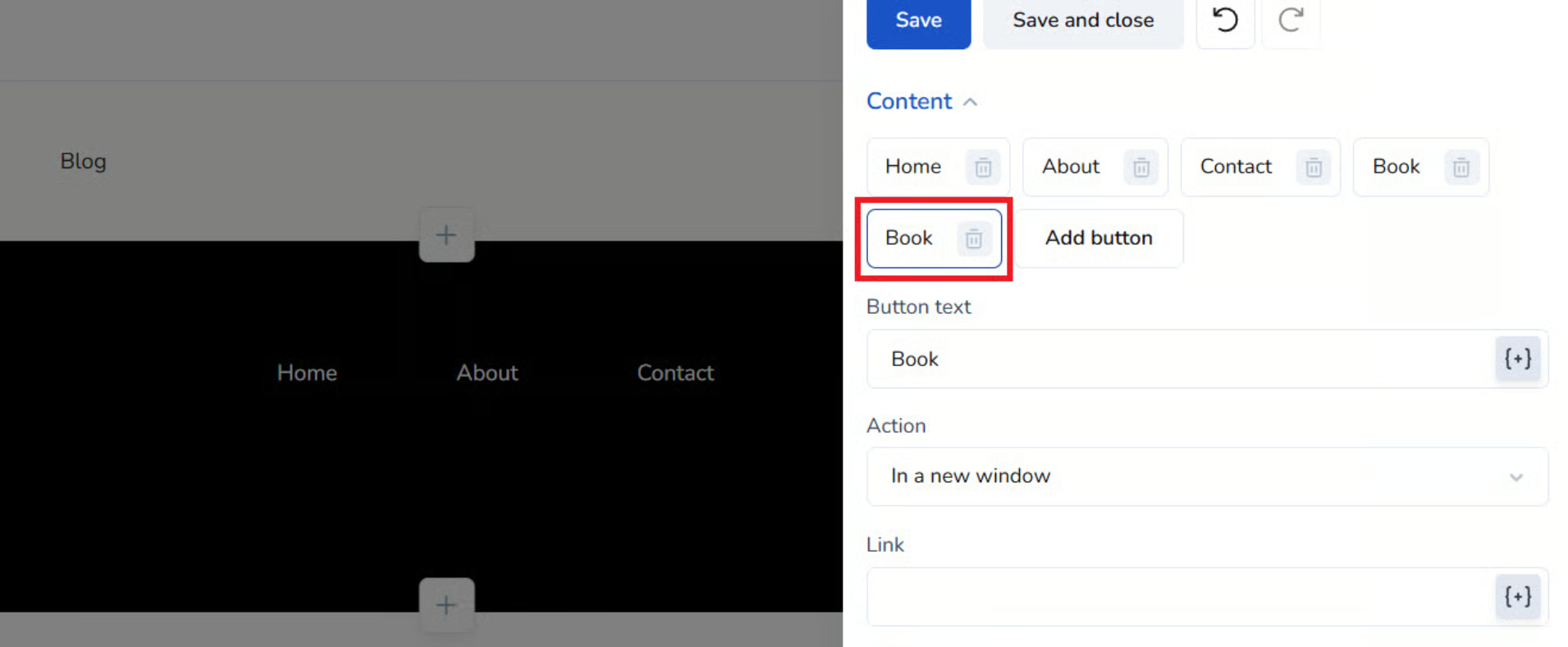Delete the Home button via trash icon

[x=982, y=167]
